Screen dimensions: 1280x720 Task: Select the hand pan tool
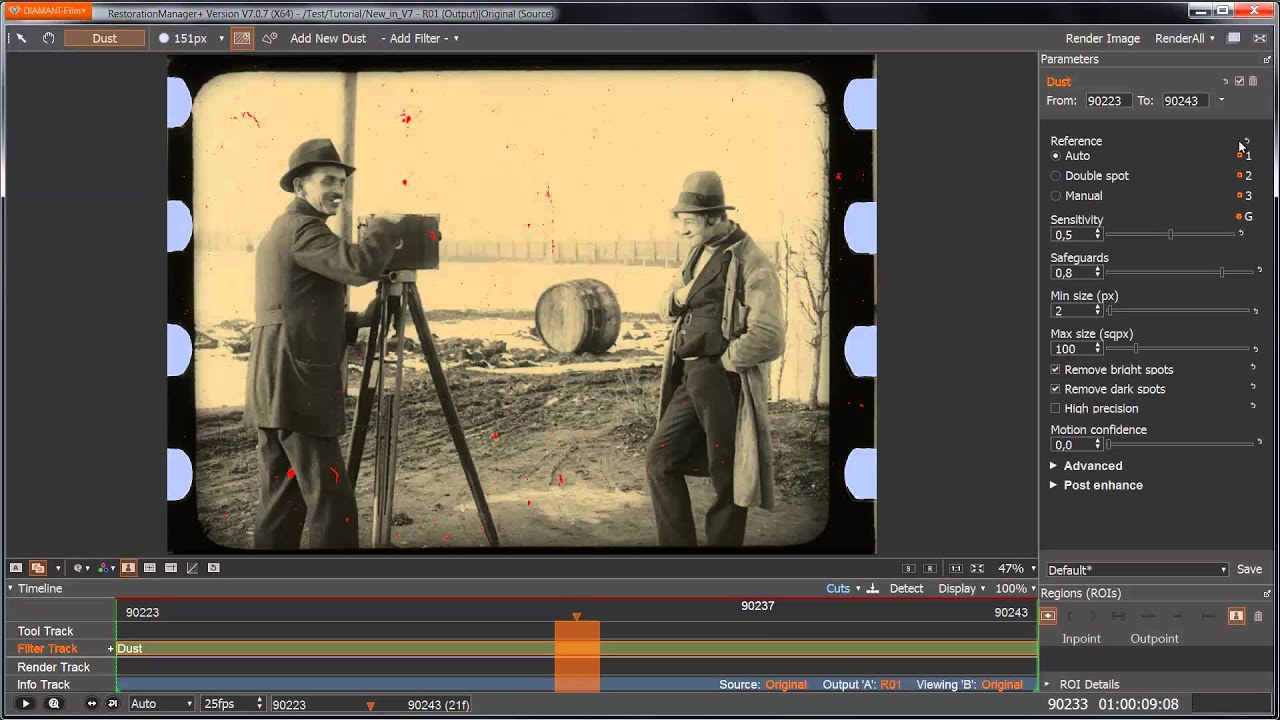[x=48, y=38]
